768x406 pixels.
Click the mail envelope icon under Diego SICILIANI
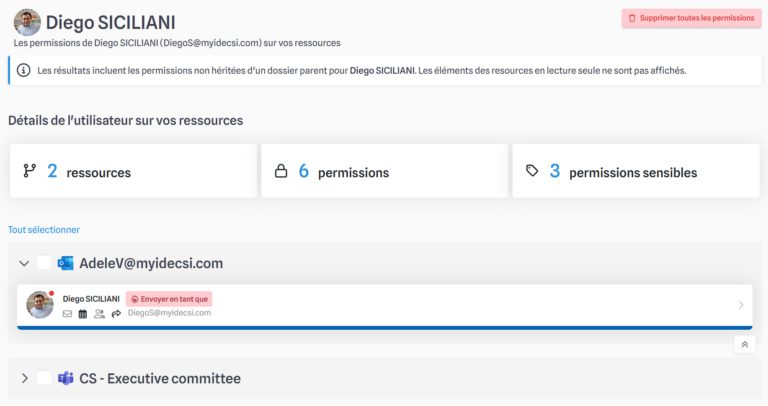click(67, 313)
